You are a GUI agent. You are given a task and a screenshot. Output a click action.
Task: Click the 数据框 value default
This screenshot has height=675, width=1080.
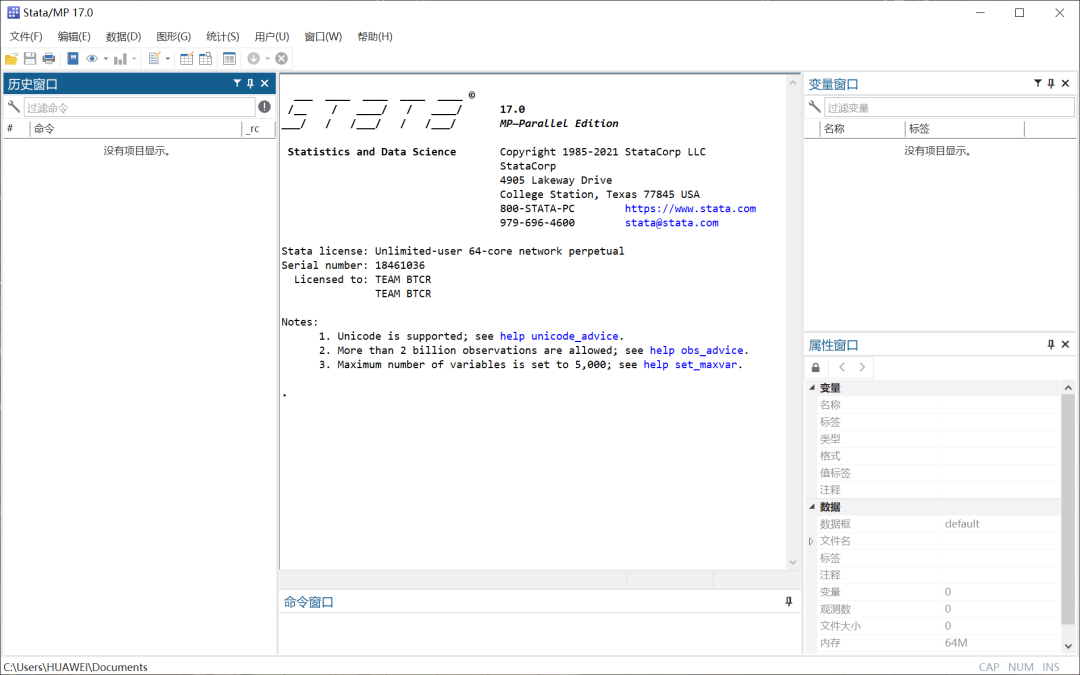click(x=962, y=524)
